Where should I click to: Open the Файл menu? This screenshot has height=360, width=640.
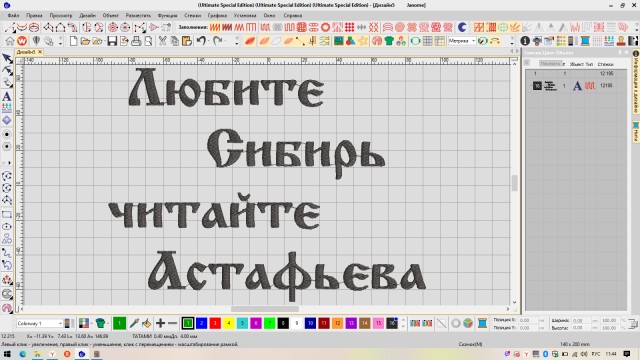13,16
